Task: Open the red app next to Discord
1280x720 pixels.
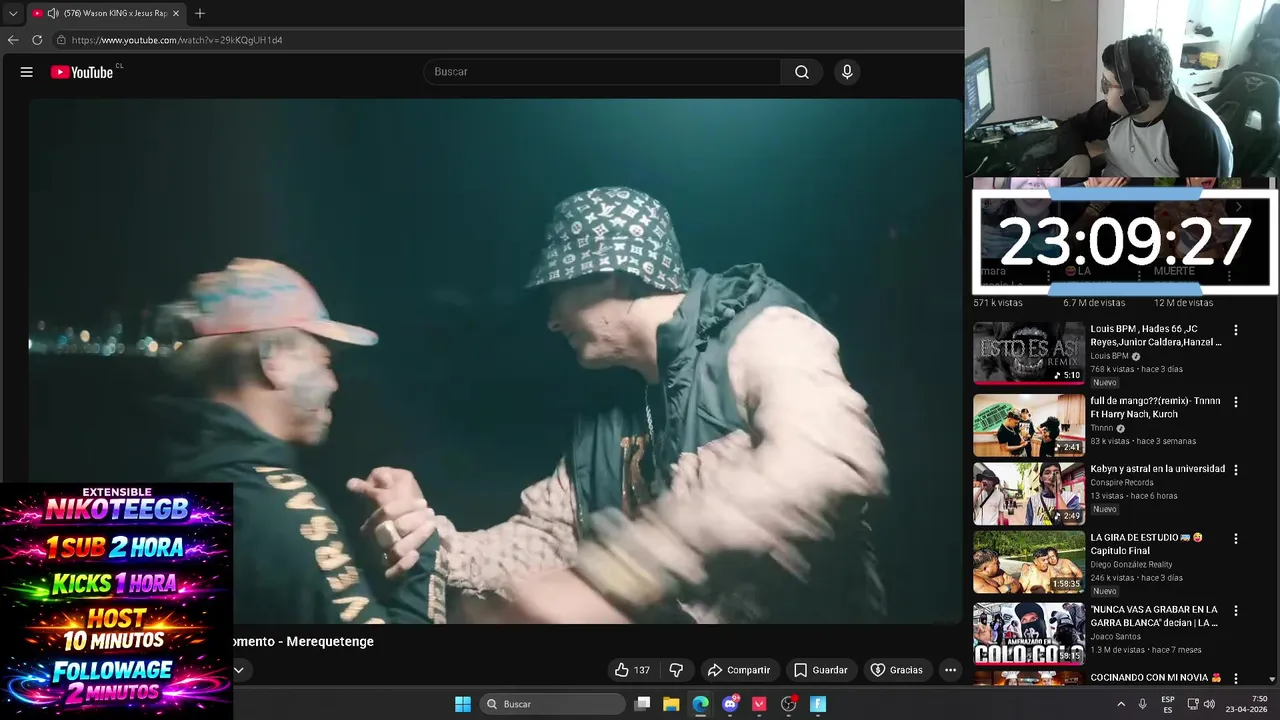Action: coord(759,704)
